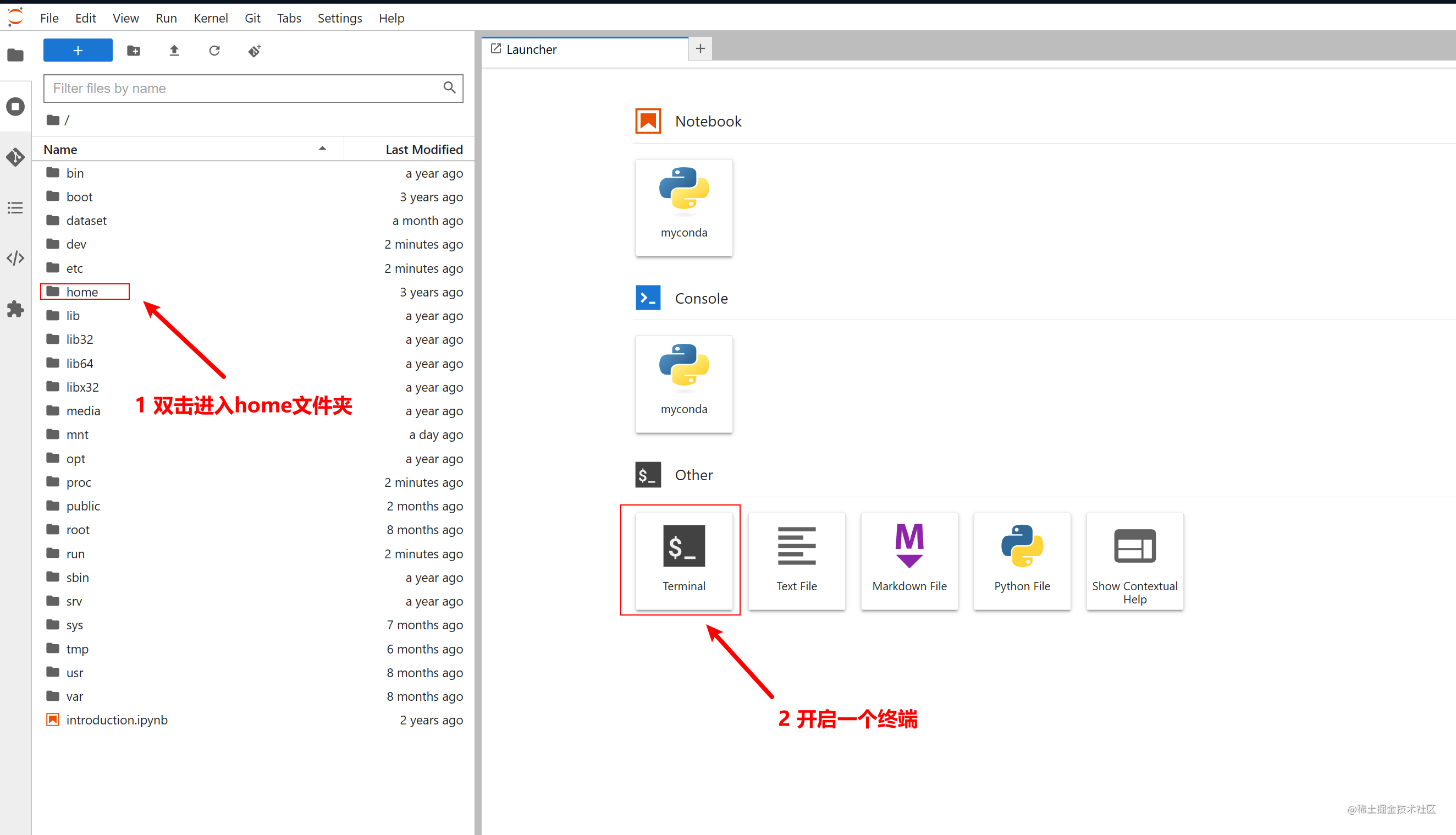This screenshot has width=1456, height=835.
Task: Click new folder creation button
Action: click(x=133, y=50)
